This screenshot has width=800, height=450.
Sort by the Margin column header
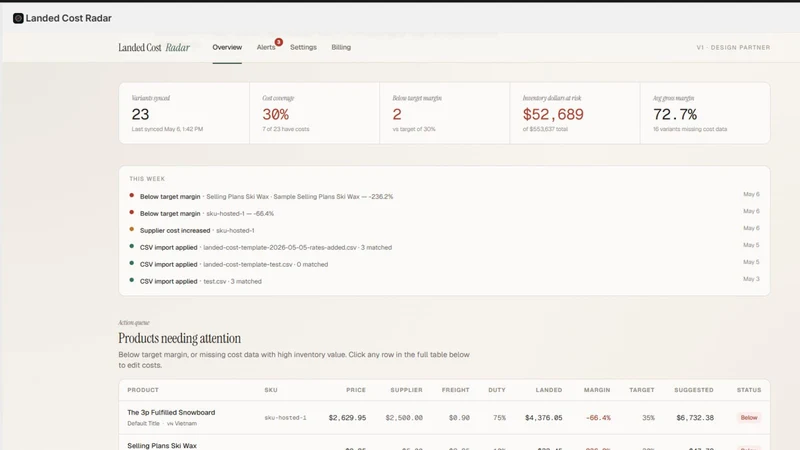[x=597, y=390]
